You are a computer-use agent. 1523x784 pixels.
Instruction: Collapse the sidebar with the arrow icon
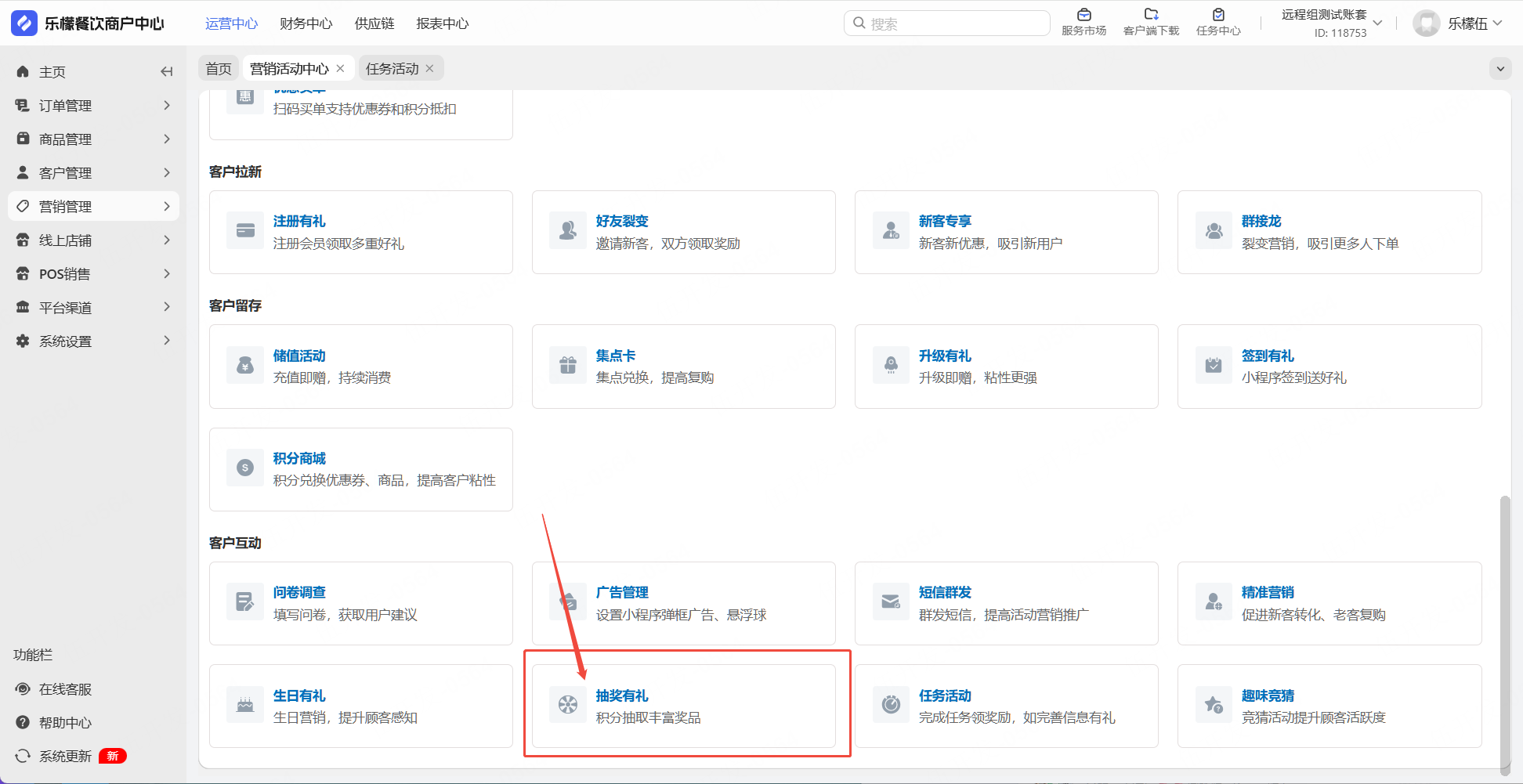point(166,72)
